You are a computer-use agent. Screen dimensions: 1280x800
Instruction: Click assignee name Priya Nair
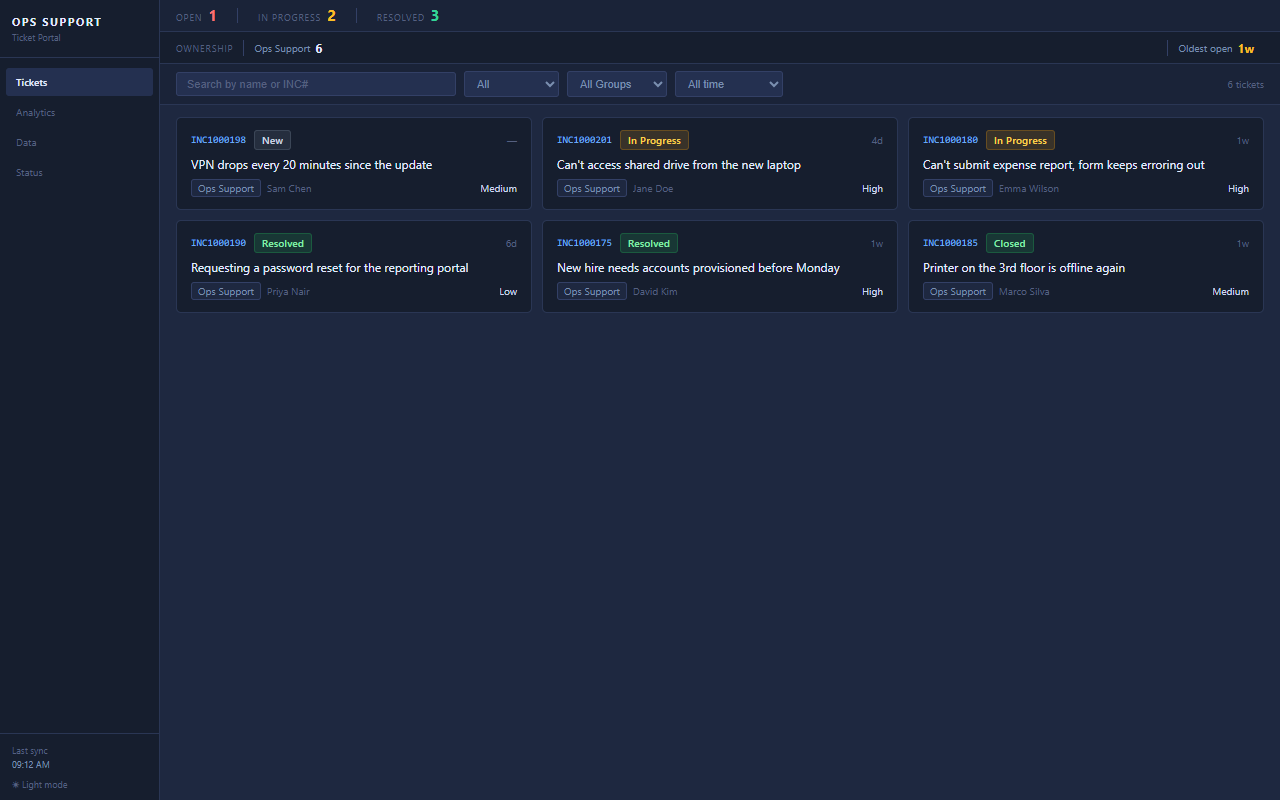[288, 292]
